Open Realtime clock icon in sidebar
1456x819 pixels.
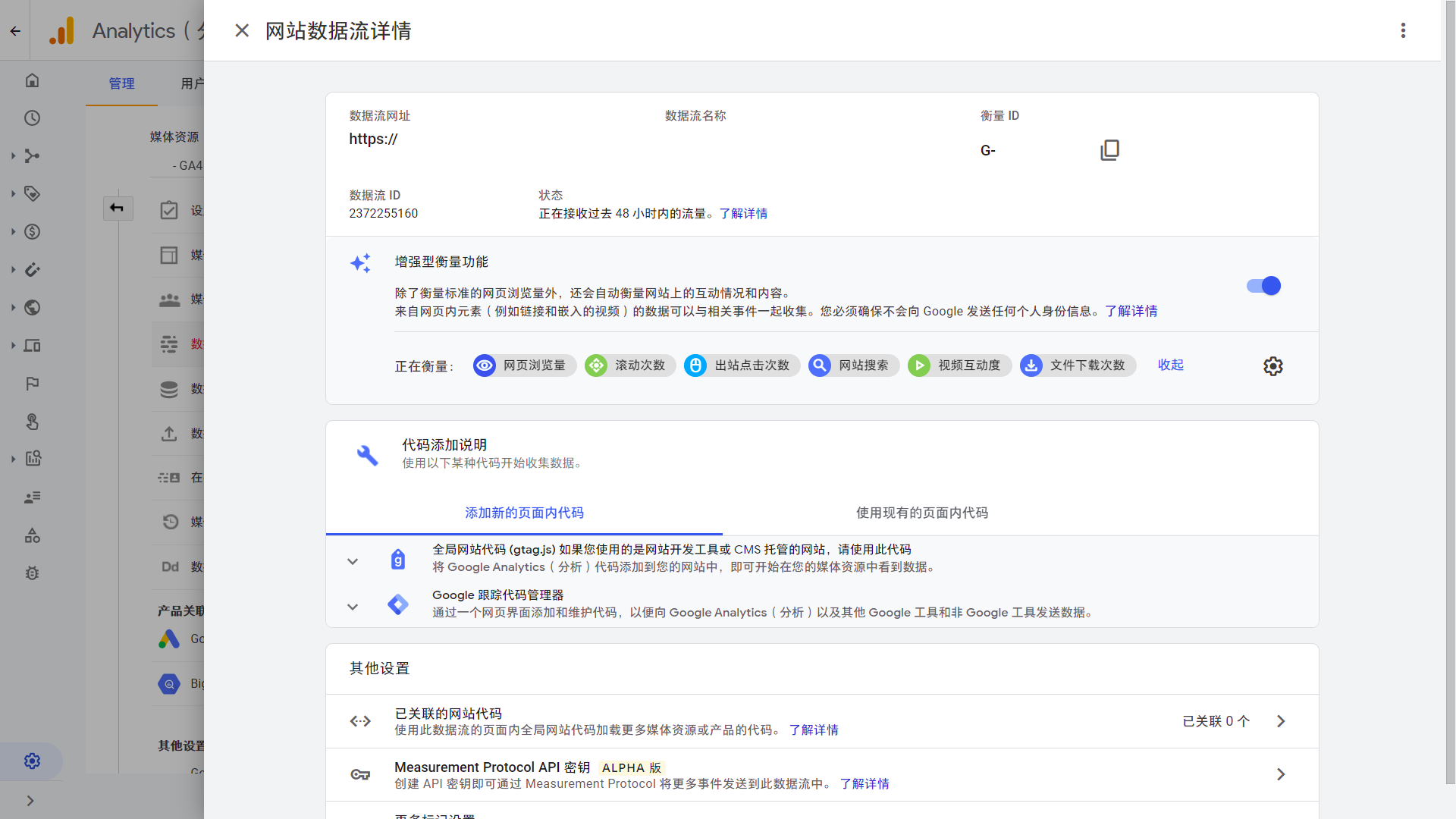pos(32,118)
